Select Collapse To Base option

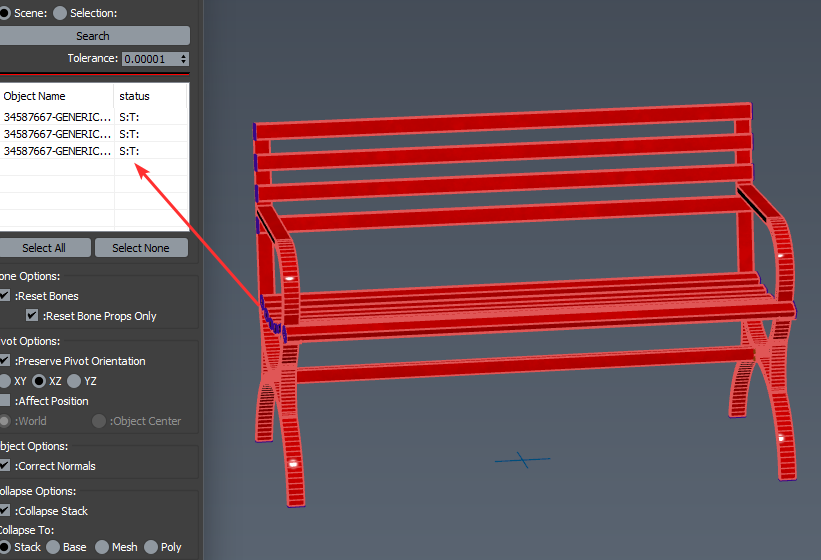[53, 547]
